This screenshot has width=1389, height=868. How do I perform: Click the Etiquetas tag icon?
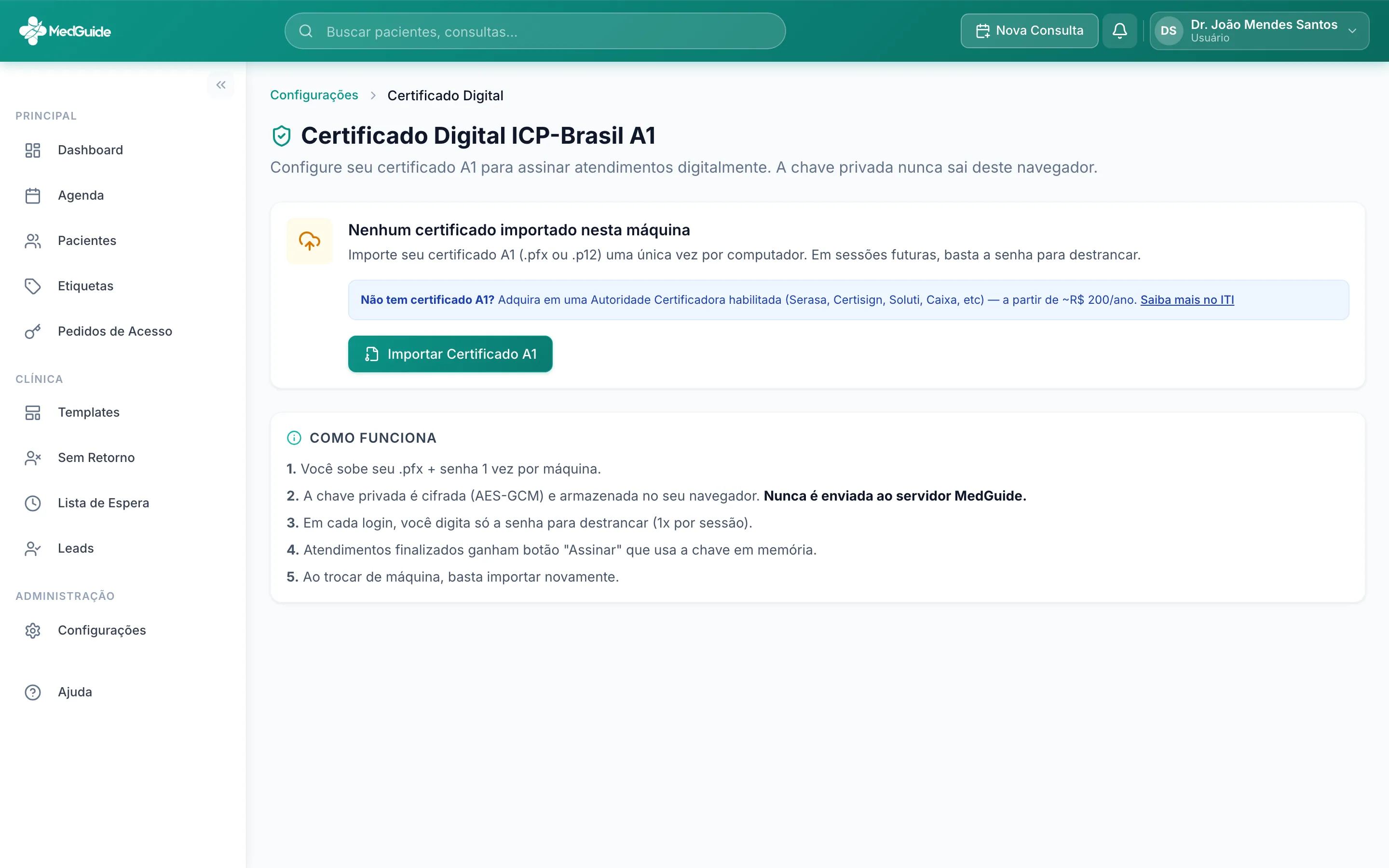33,286
